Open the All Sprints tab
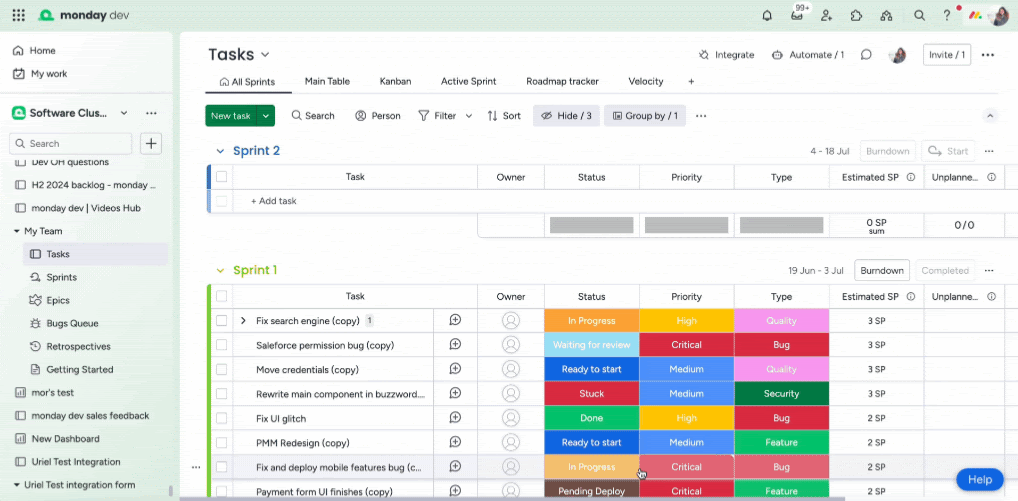 pos(247,82)
